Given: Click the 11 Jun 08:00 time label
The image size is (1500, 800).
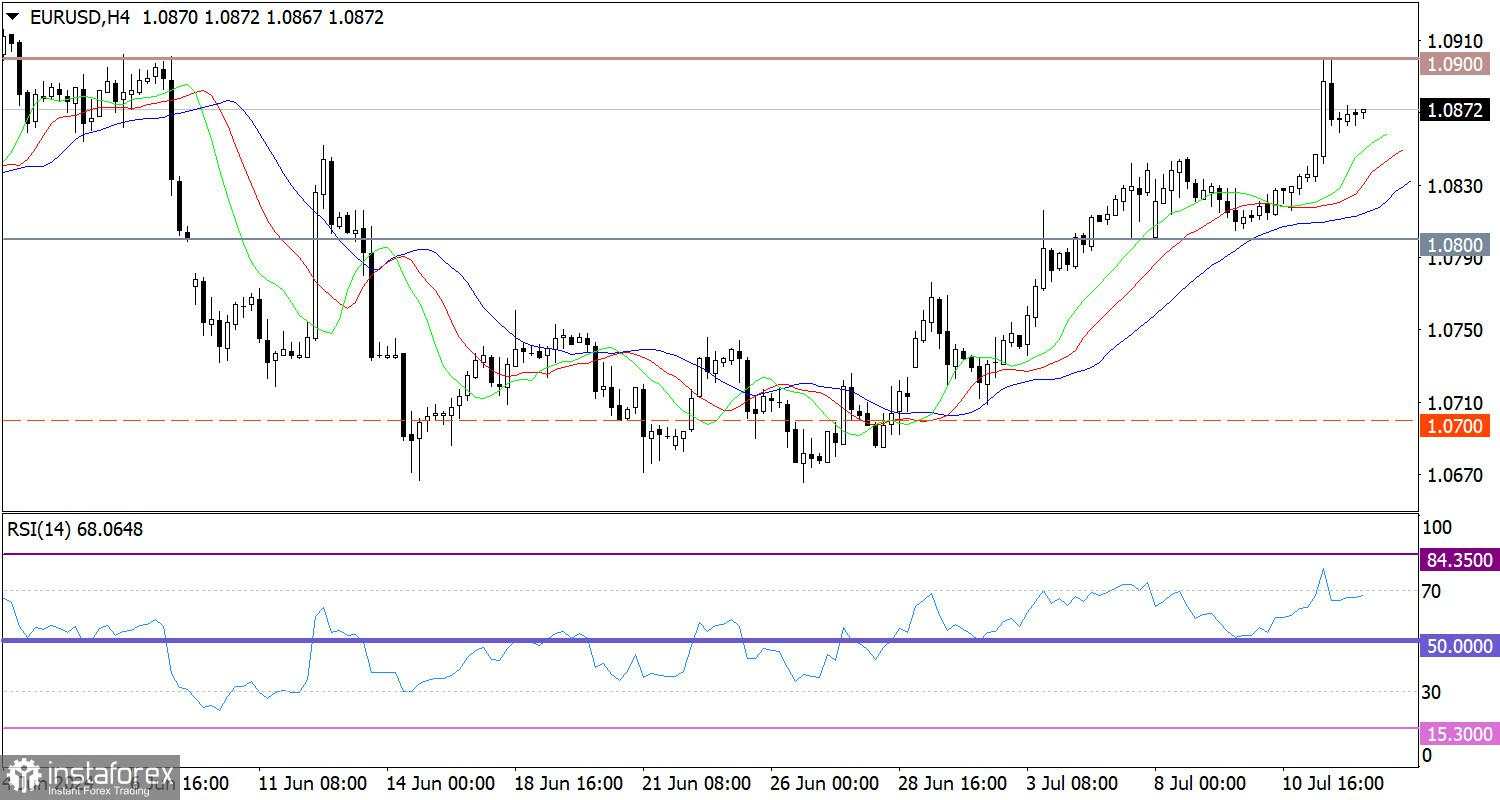Looking at the screenshot, I should [313, 782].
